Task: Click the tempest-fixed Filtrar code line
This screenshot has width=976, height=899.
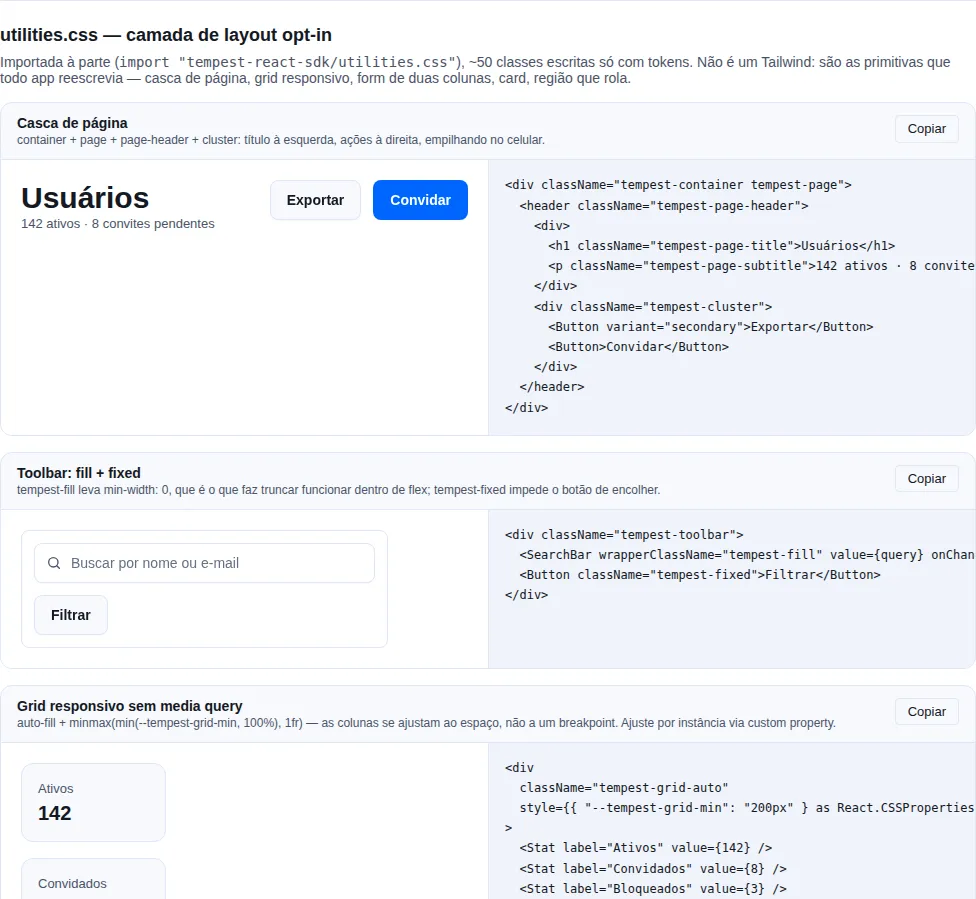Action: [700, 575]
